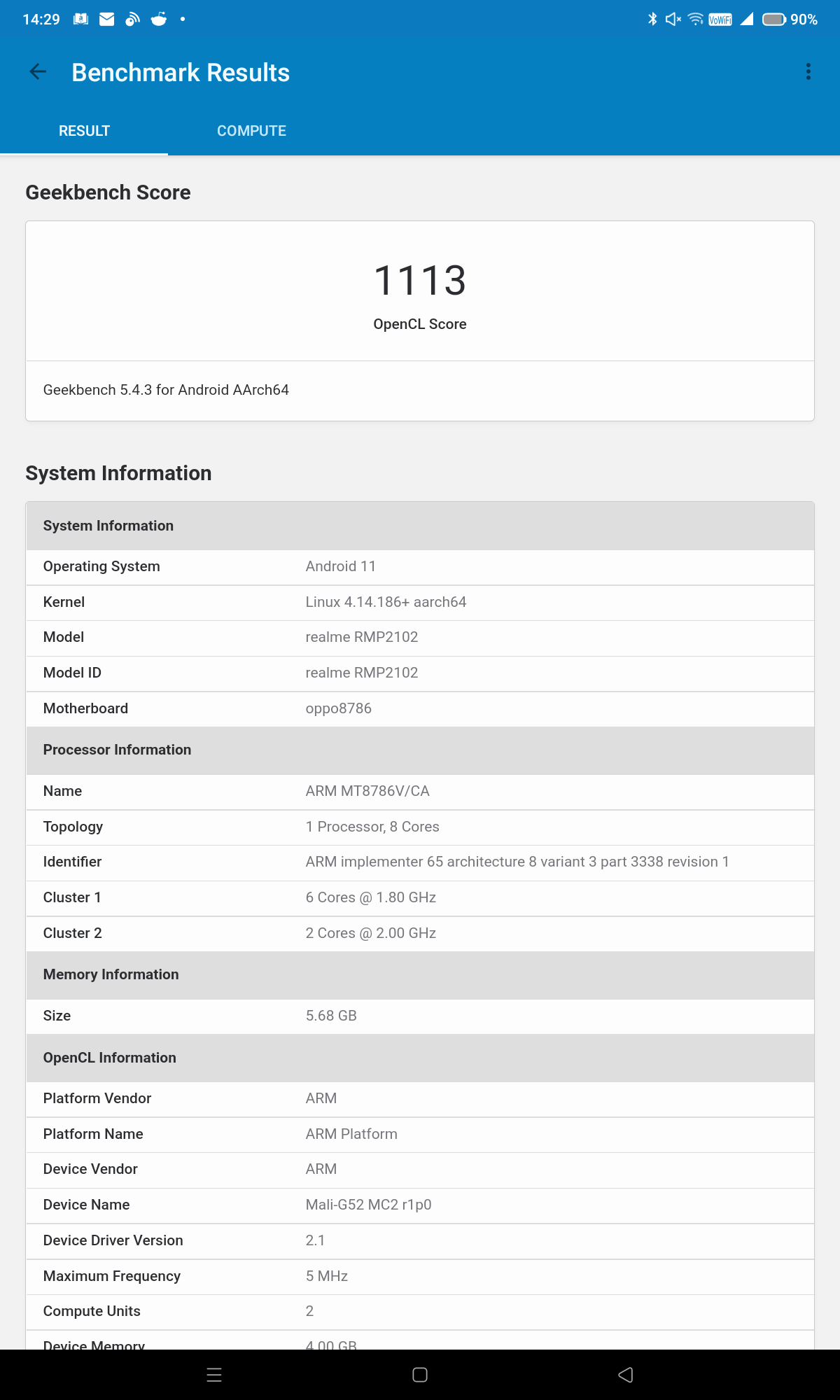This screenshot has height=1400, width=840.
Task: Tap the 14:29 clock in the status bar
Action: 41,20
